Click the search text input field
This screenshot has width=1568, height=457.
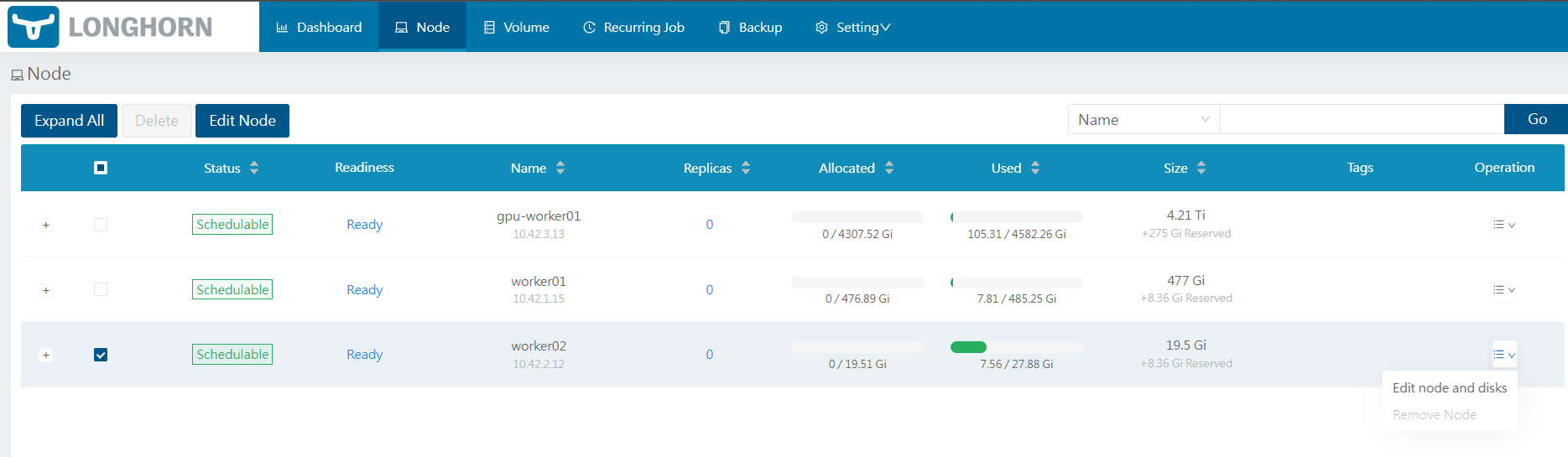coord(1362,119)
